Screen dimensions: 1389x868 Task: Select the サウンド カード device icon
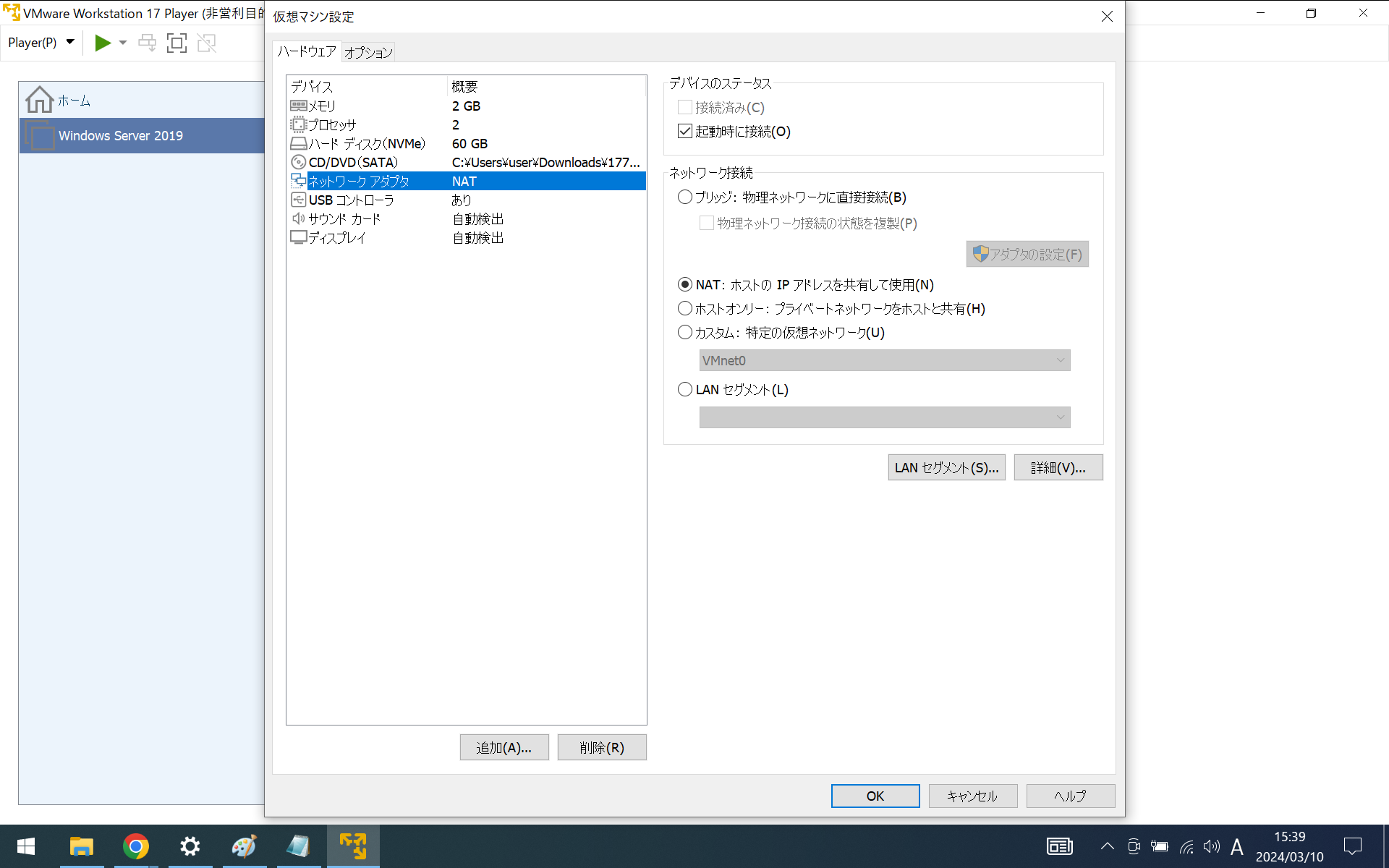(x=299, y=218)
